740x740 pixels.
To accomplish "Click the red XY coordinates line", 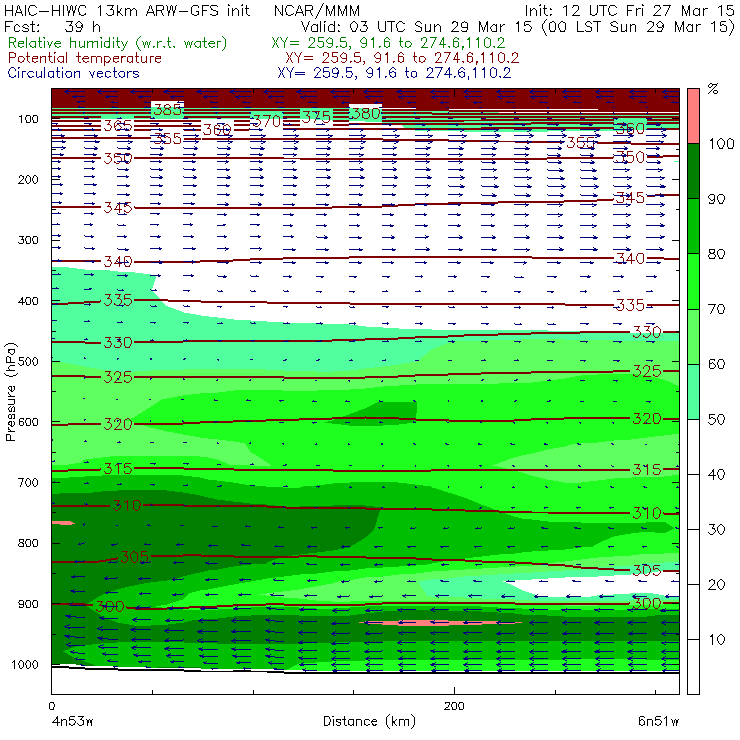I will point(402,58).
